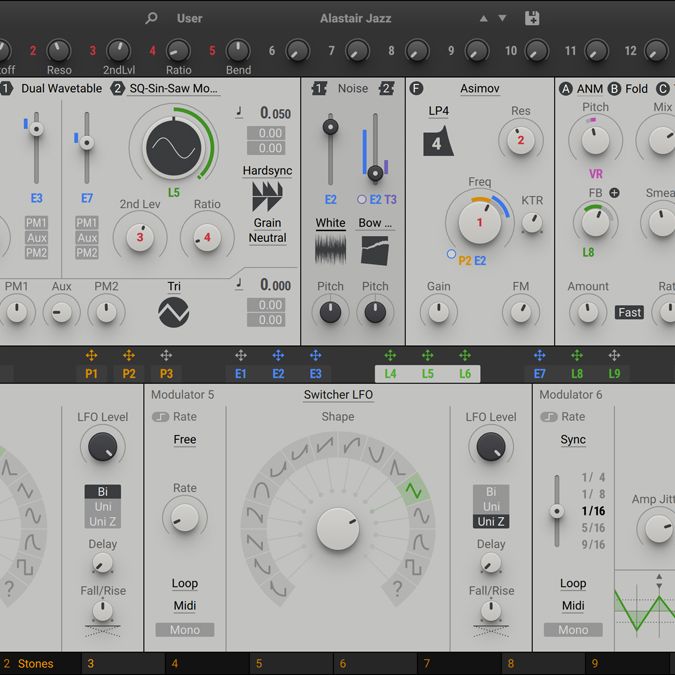Open the LP4 filter mode dropdown
Screen dimensions: 675x675
click(438, 111)
